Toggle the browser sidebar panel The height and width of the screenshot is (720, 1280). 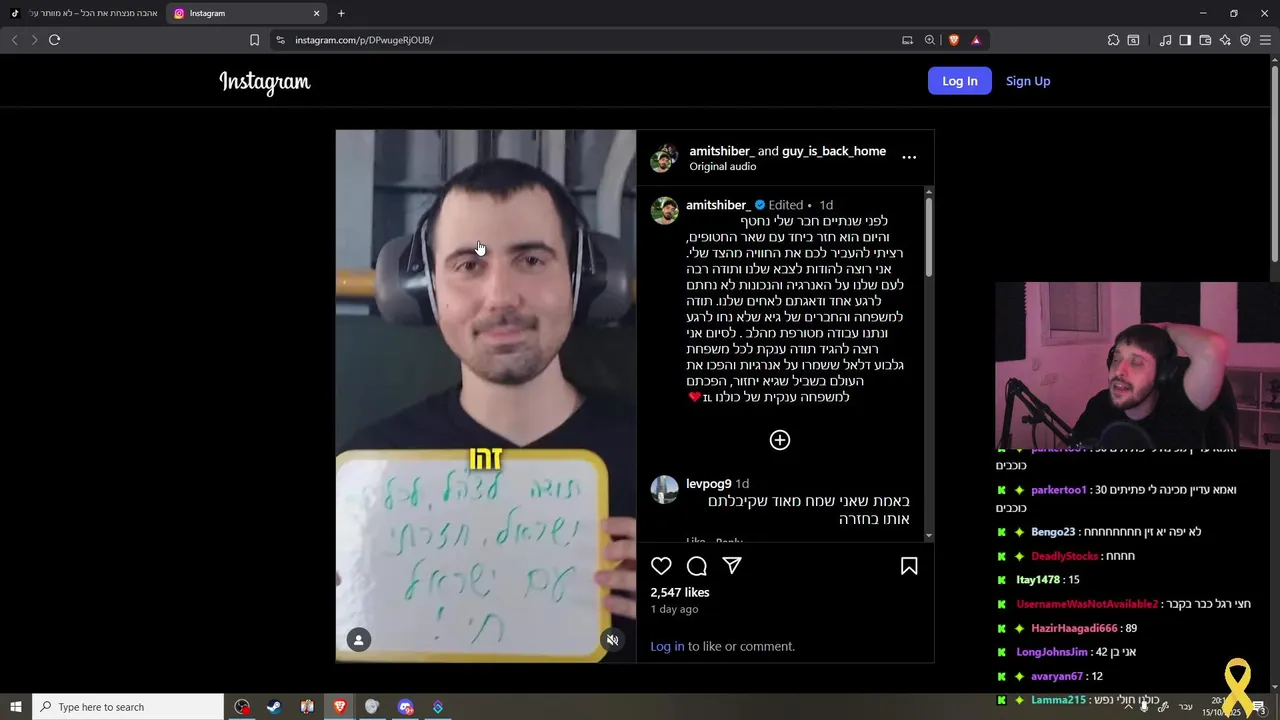[x=1185, y=40]
